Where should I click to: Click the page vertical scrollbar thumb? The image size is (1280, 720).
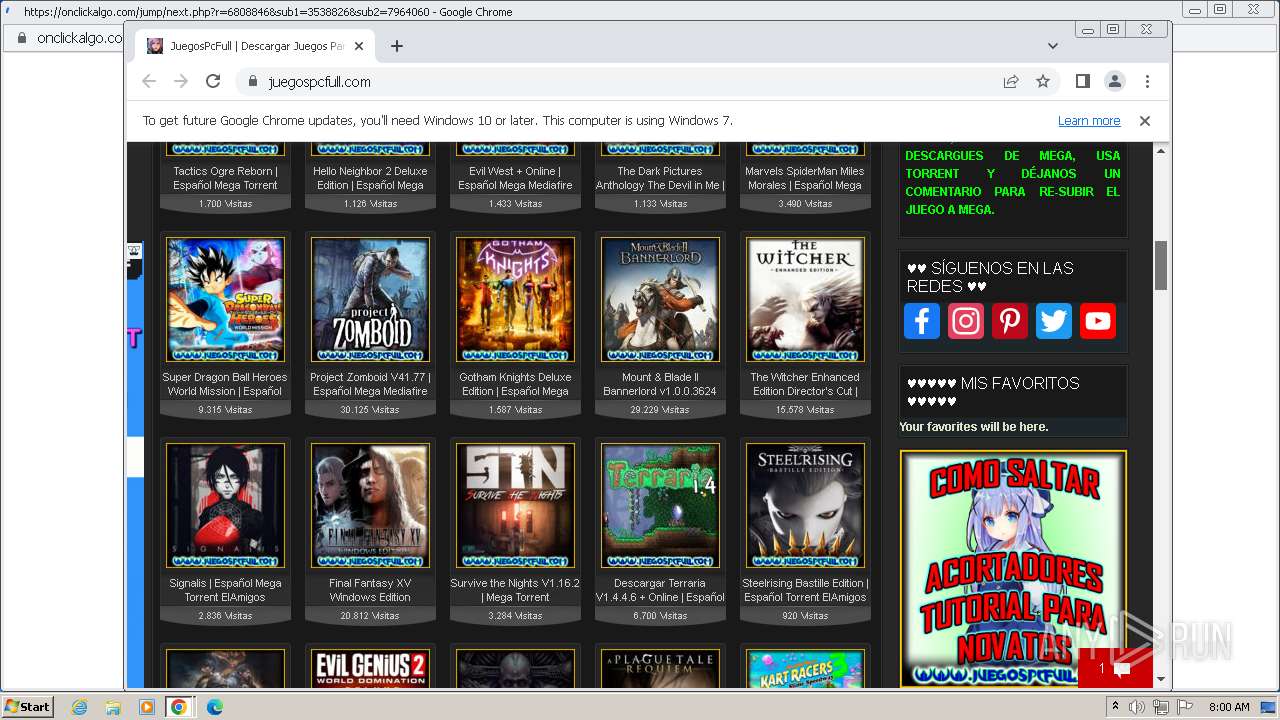pyautogui.click(x=1161, y=265)
